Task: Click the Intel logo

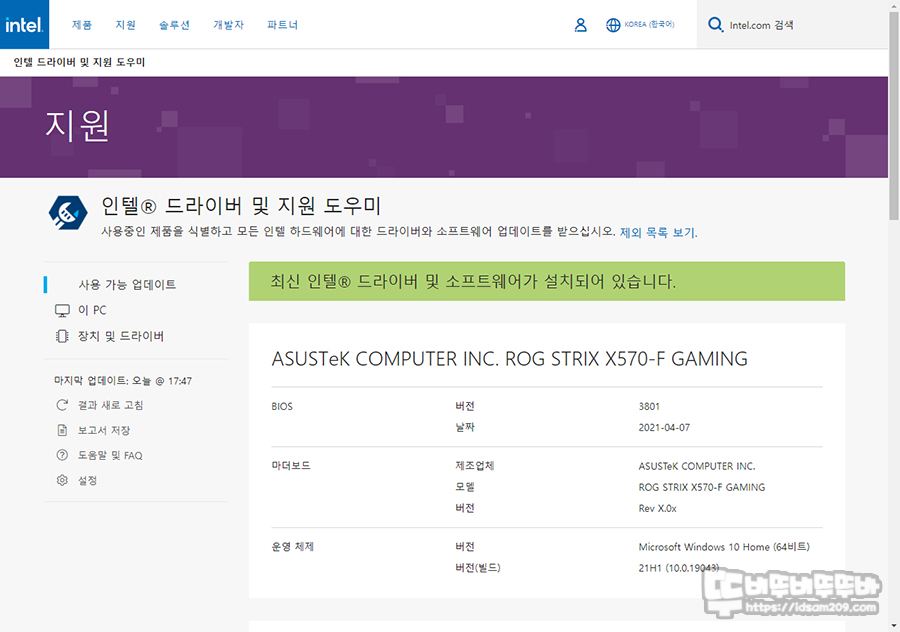Action: [24, 24]
